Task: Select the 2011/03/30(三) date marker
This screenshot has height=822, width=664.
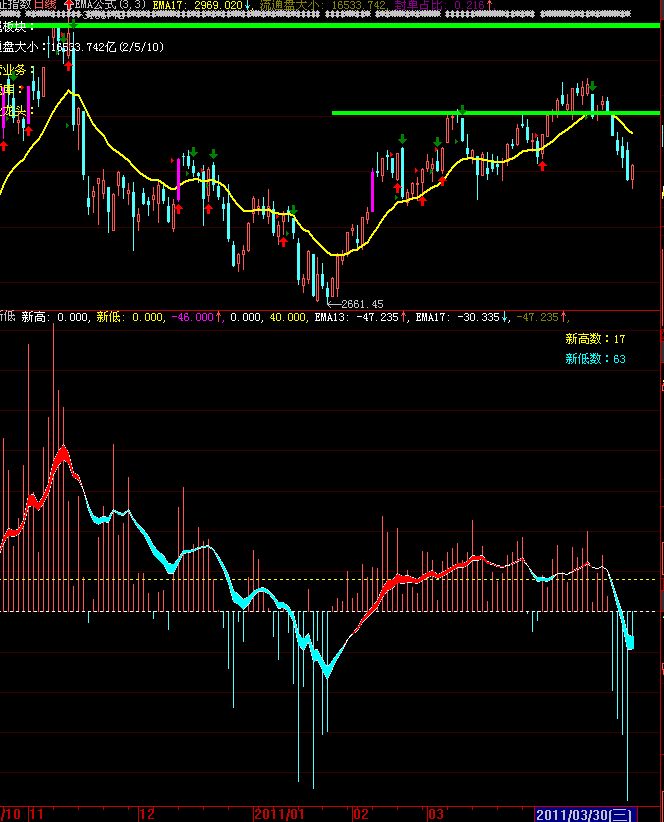Action: 585,815
